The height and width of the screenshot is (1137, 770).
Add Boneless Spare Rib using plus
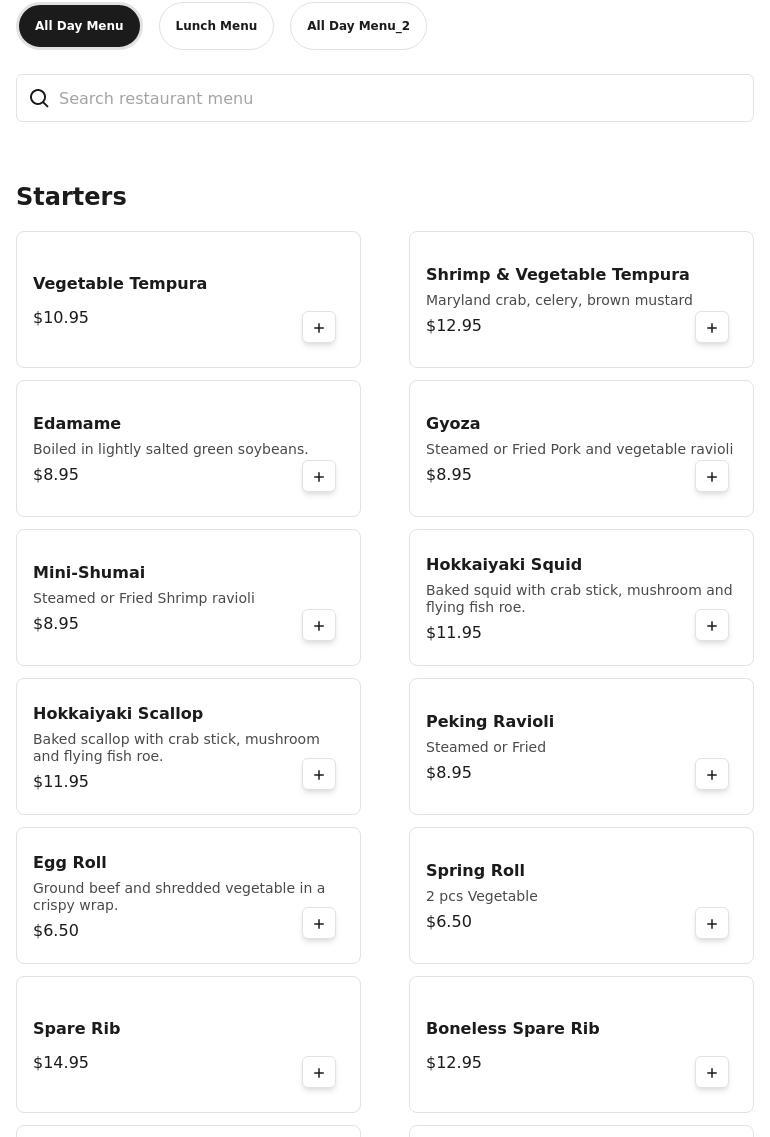tap(712, 1073)
